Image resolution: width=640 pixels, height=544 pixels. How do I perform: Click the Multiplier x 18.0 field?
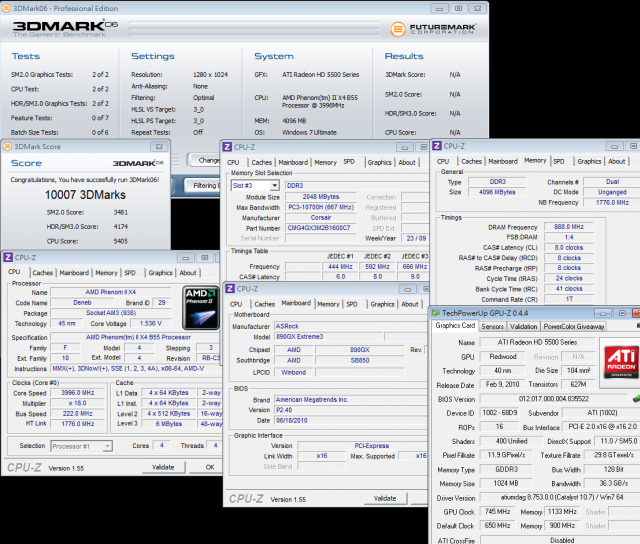(78, 403)
